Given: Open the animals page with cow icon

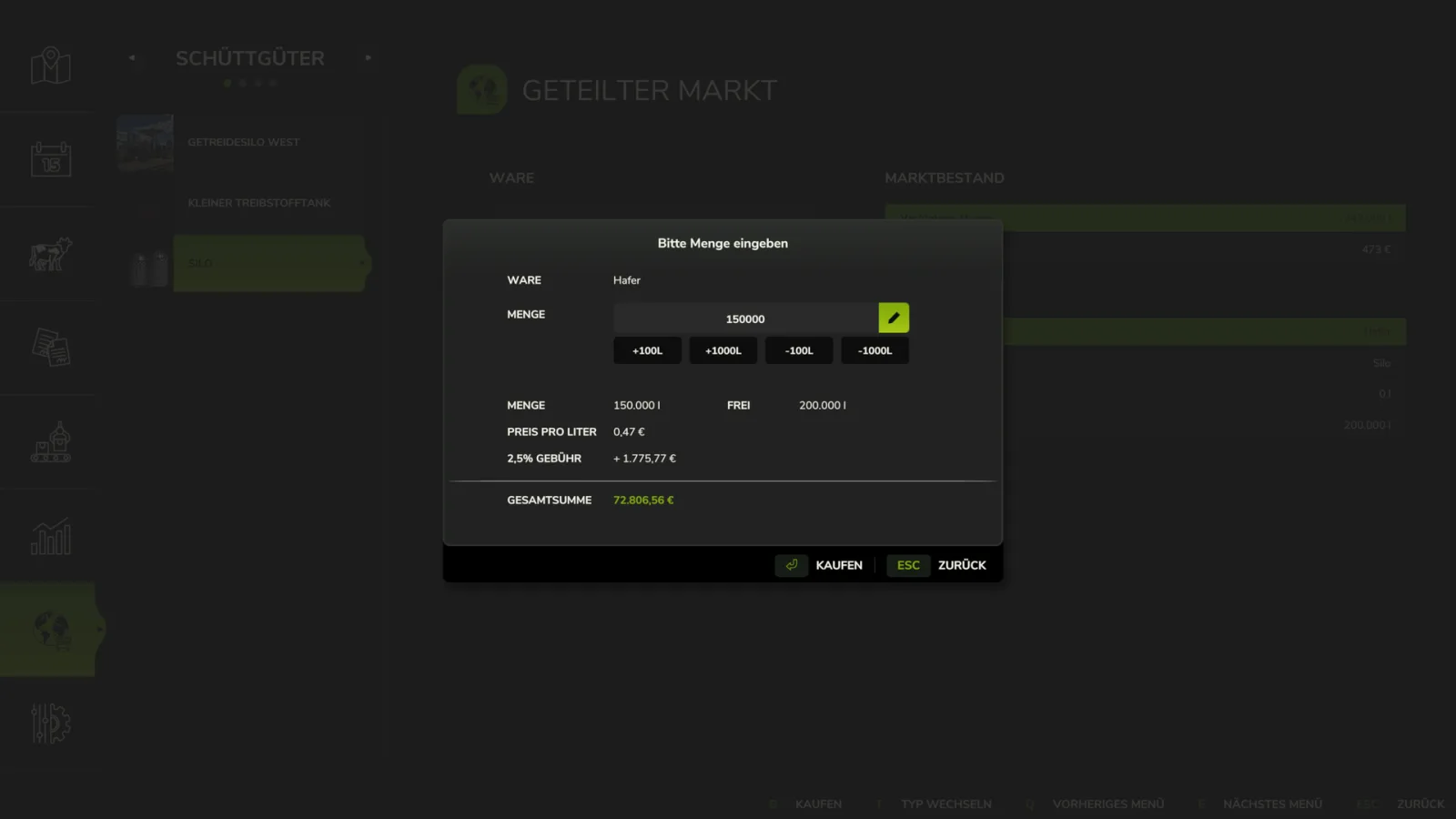Looking at the screenshot, I should (51, 254).
